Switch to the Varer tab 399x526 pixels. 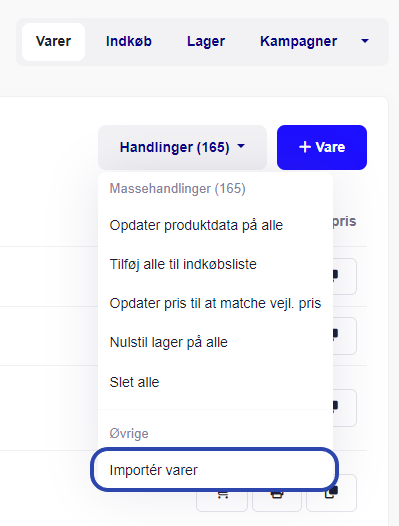pyautogui.click(x=53, y=42)
